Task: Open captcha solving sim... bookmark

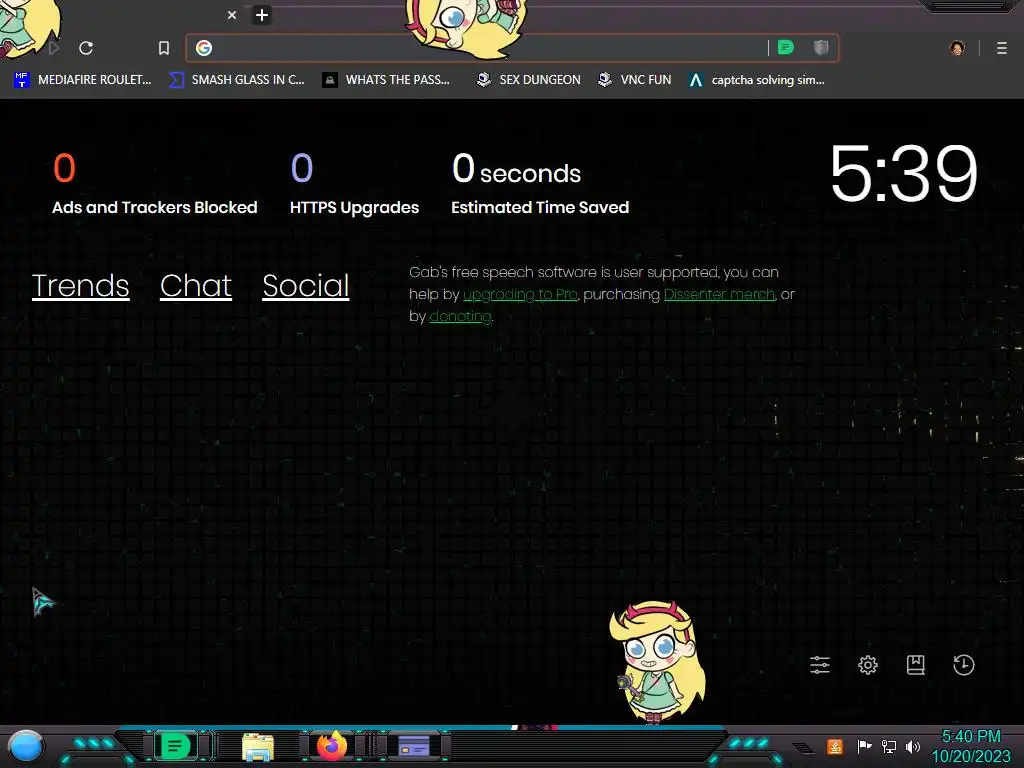Action: (x=757, y=80)
